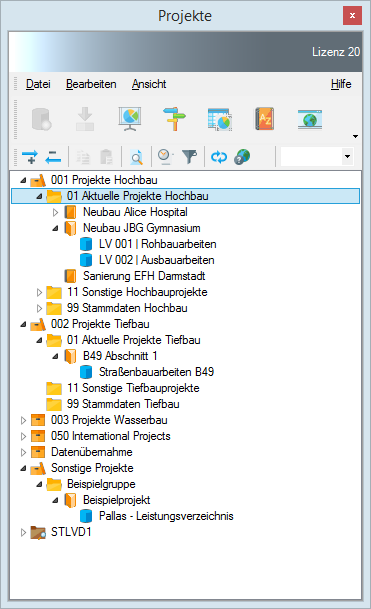Collapse 01 Aktuelle Projekte Hochbau folder

(x=39, y=196)
